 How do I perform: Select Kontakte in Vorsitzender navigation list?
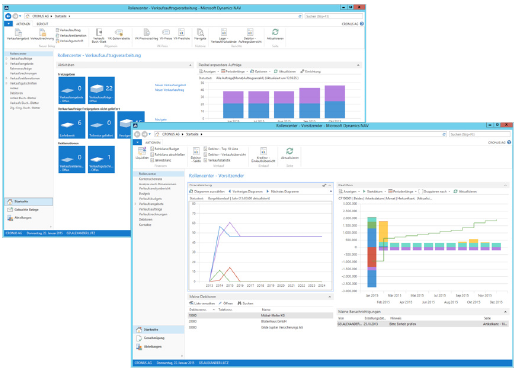145,225
